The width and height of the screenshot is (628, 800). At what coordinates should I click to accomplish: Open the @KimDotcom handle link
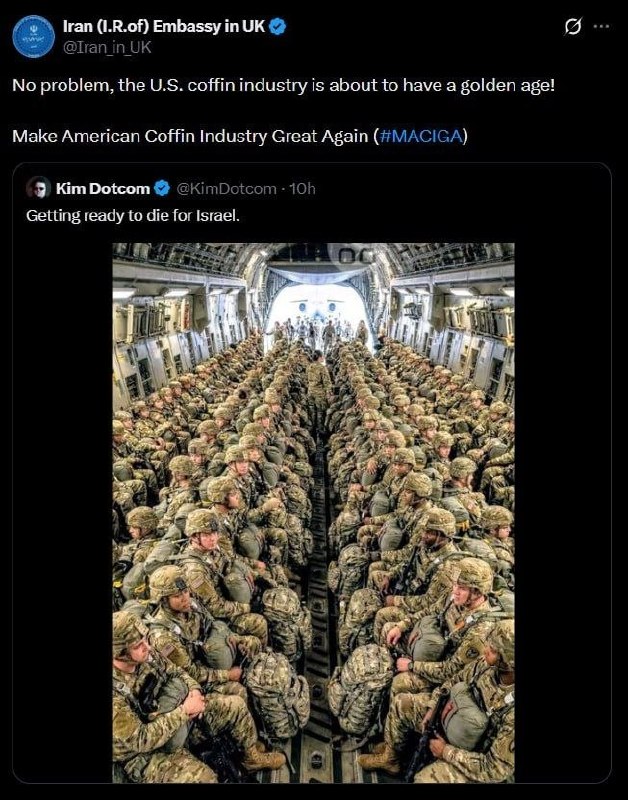[227, 188]
